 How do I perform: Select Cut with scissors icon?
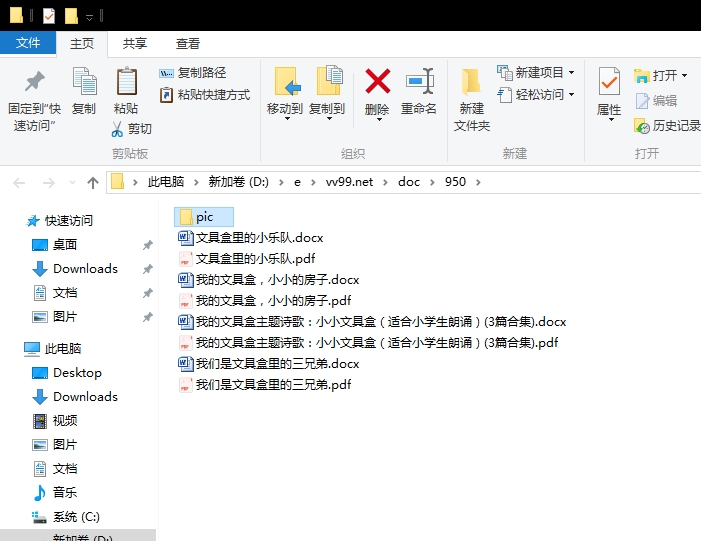(x=131, y=129)
